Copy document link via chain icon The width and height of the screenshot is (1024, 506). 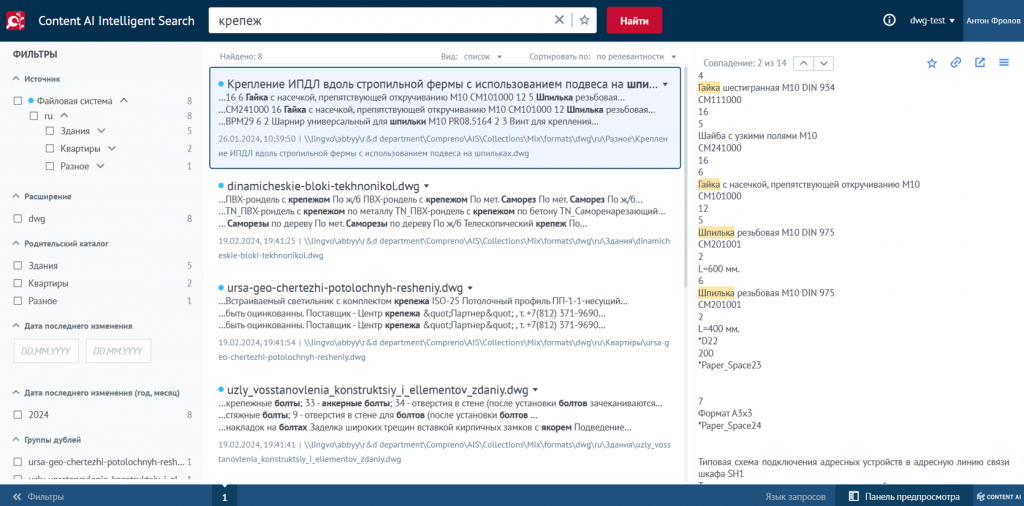[x=955, y=63]
